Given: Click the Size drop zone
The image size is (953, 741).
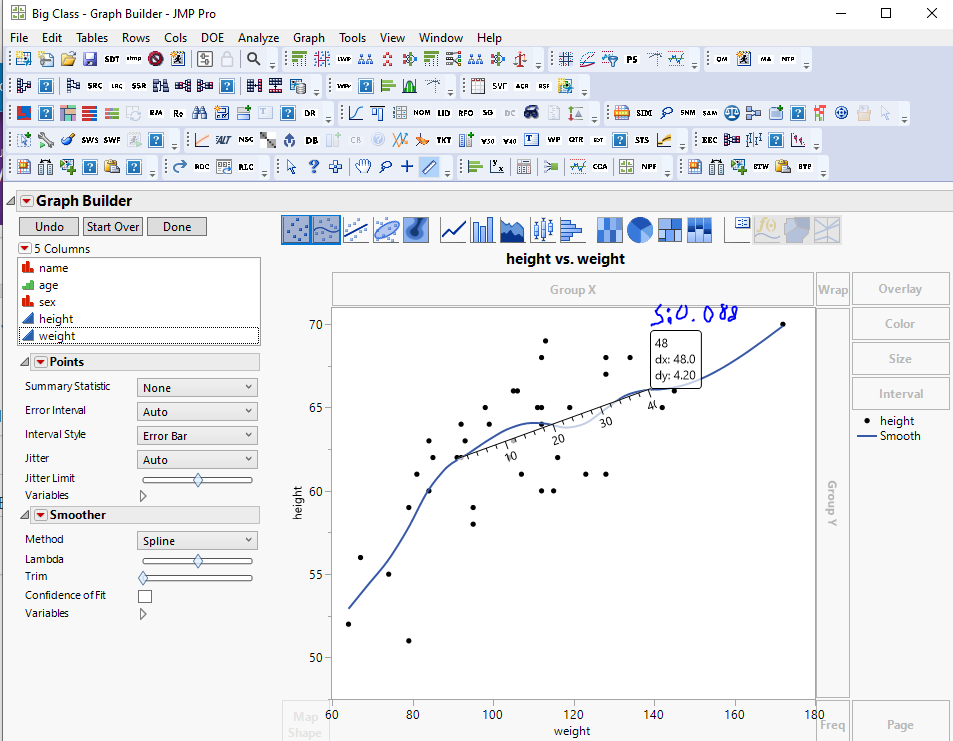Looking at the screenshot, I should (x=900, y=359).
